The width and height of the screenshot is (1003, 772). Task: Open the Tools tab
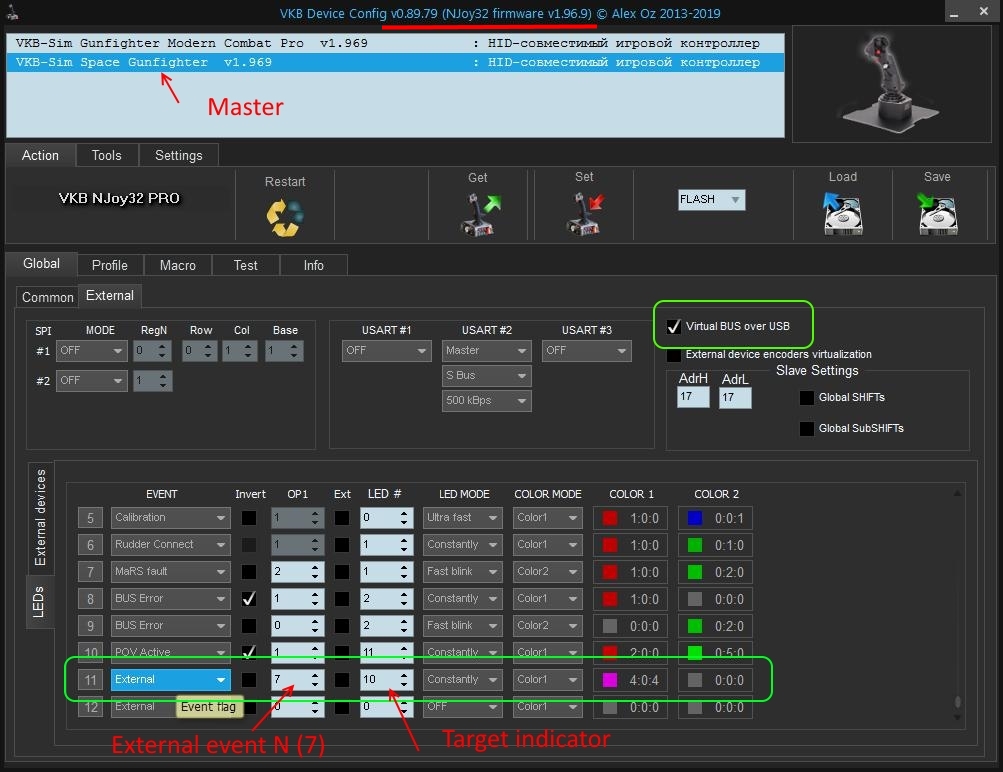(x=106, y=155)
